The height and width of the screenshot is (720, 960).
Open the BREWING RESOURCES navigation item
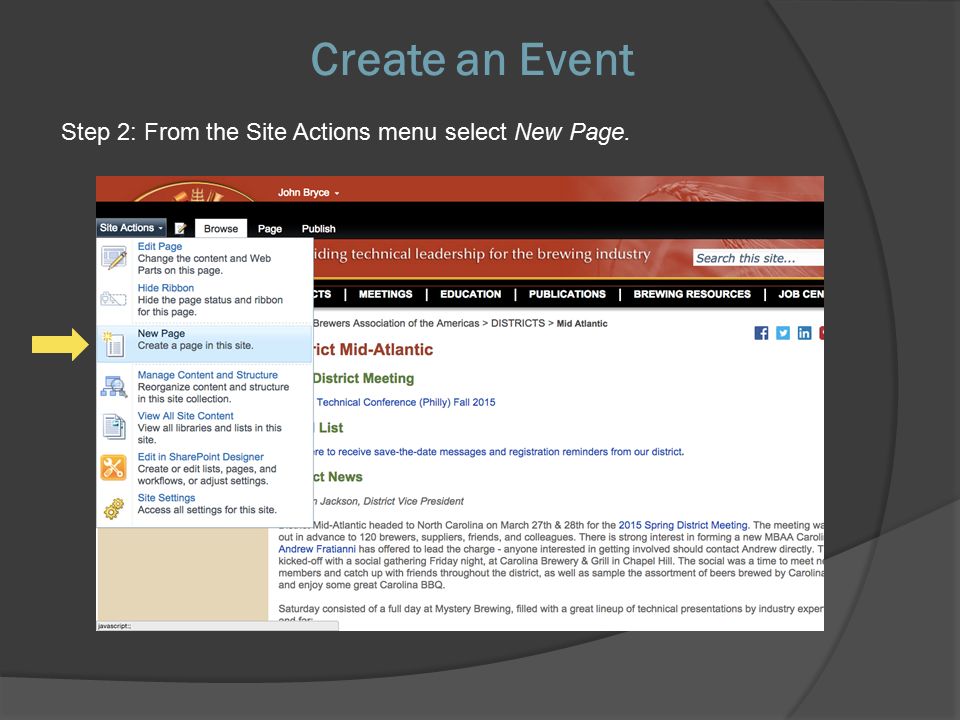pyautogui.click(x=692, y=294)
